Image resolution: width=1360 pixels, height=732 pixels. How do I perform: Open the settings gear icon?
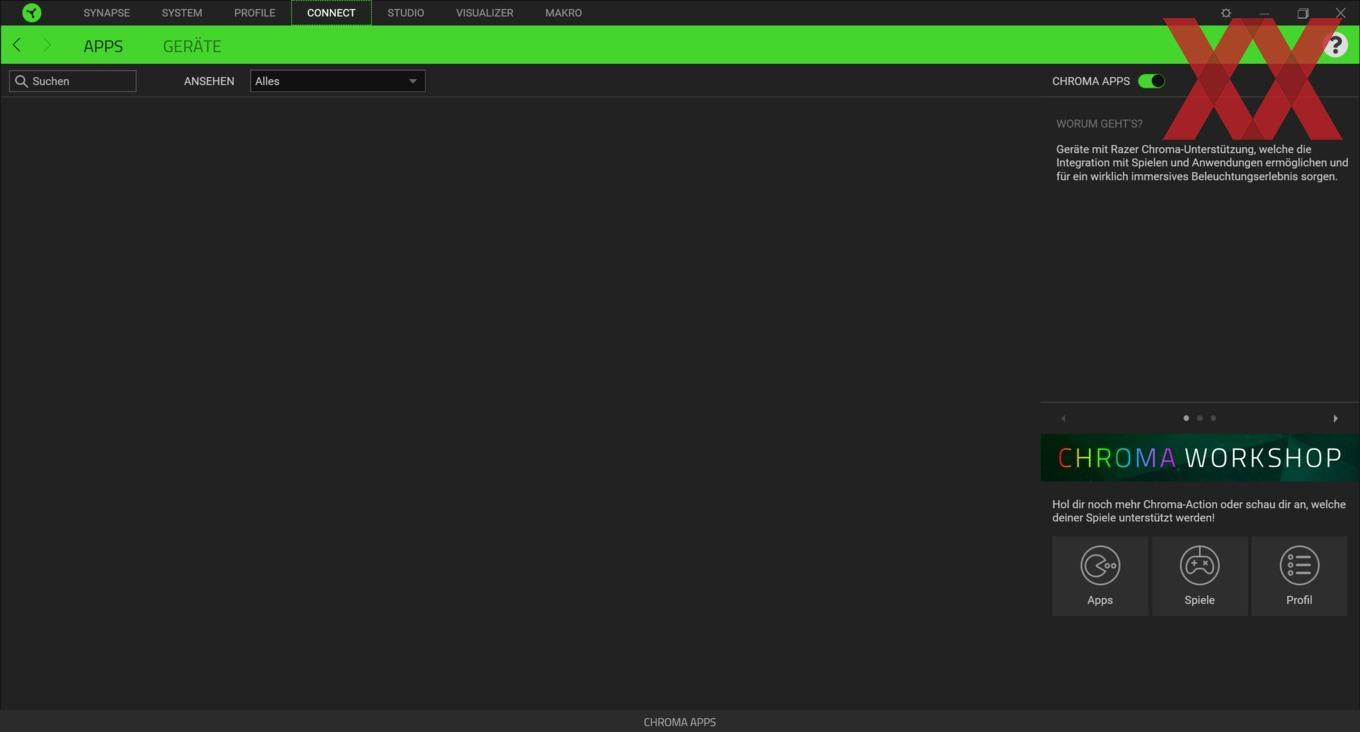pos(1226,13)
